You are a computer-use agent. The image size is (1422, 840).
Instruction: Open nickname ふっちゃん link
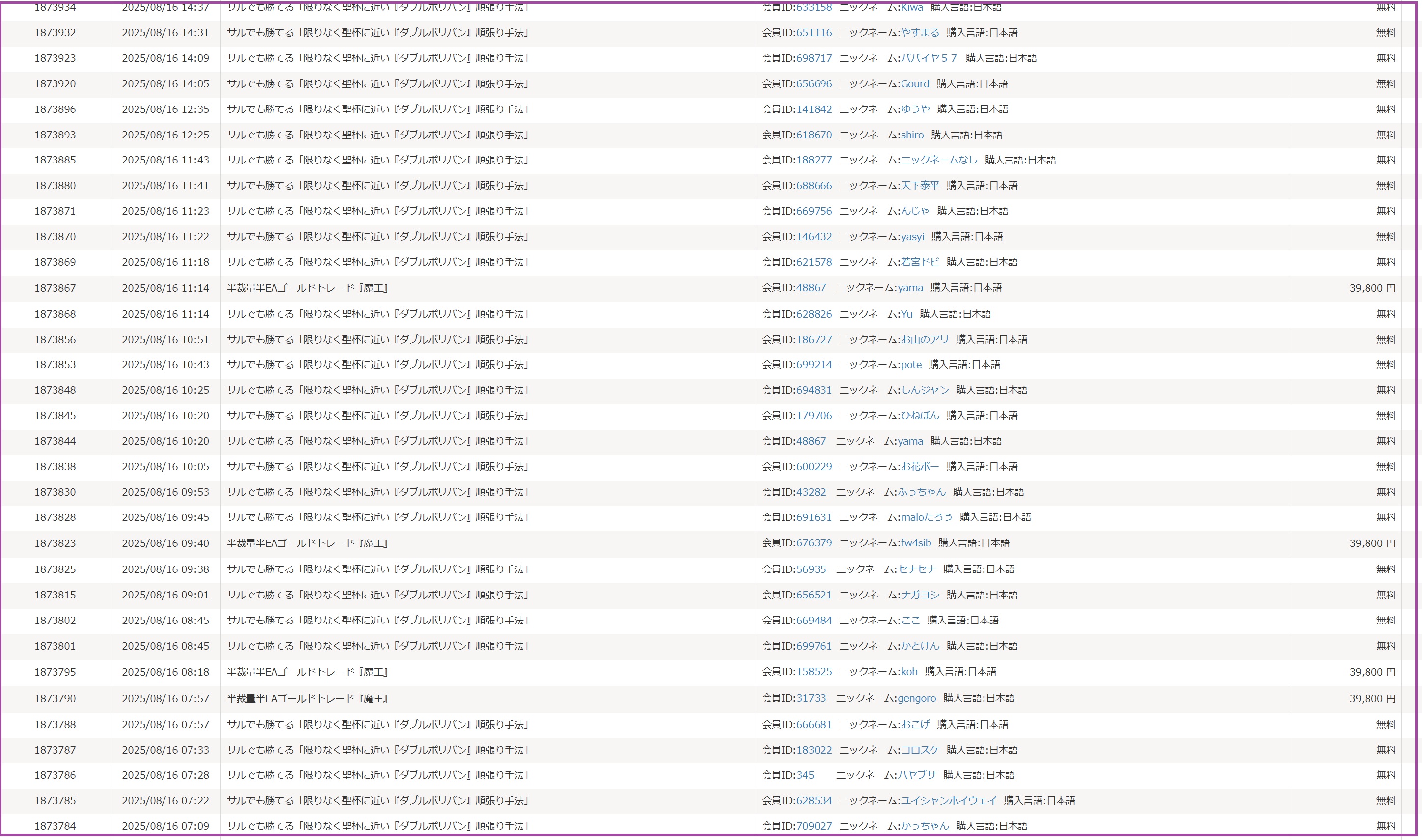point(922,492)
